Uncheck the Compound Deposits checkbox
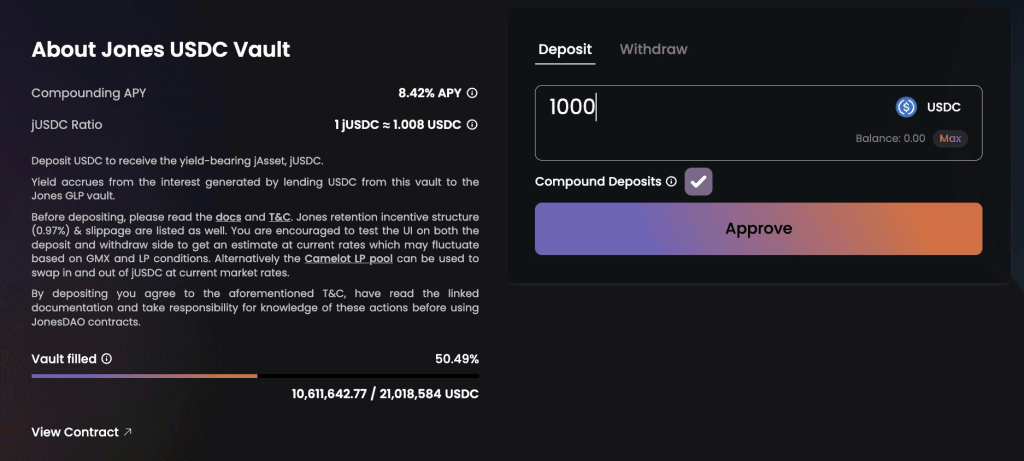 (x=699, y=182)
